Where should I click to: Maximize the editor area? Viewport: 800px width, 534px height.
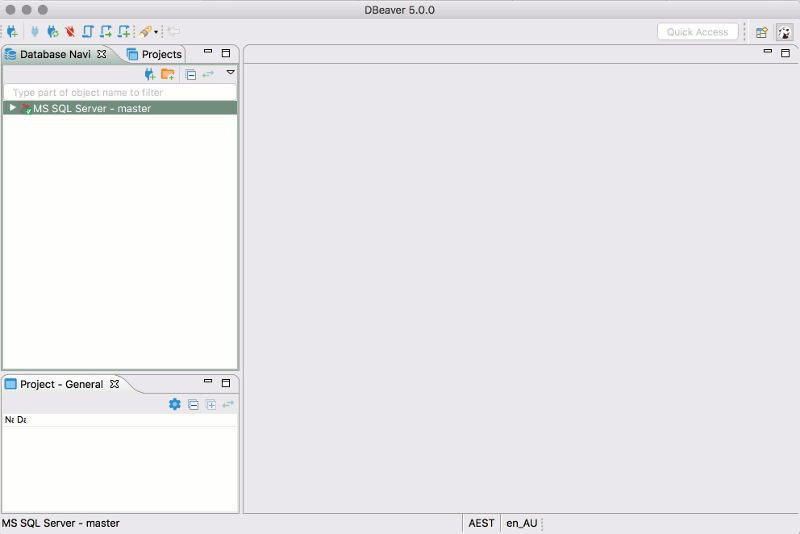point(786,53)
